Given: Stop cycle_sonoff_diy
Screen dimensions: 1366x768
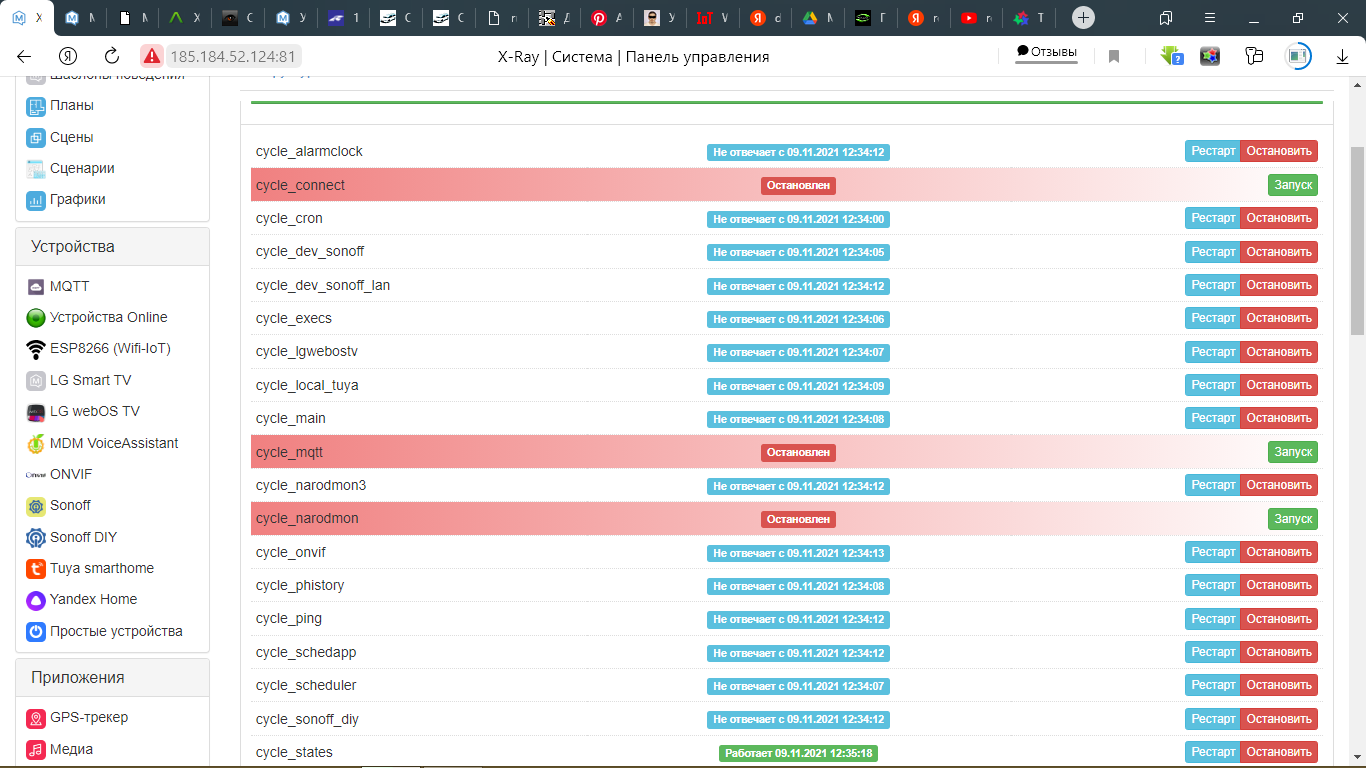Looking at the screenshot, I should (x=1279, y=719).
